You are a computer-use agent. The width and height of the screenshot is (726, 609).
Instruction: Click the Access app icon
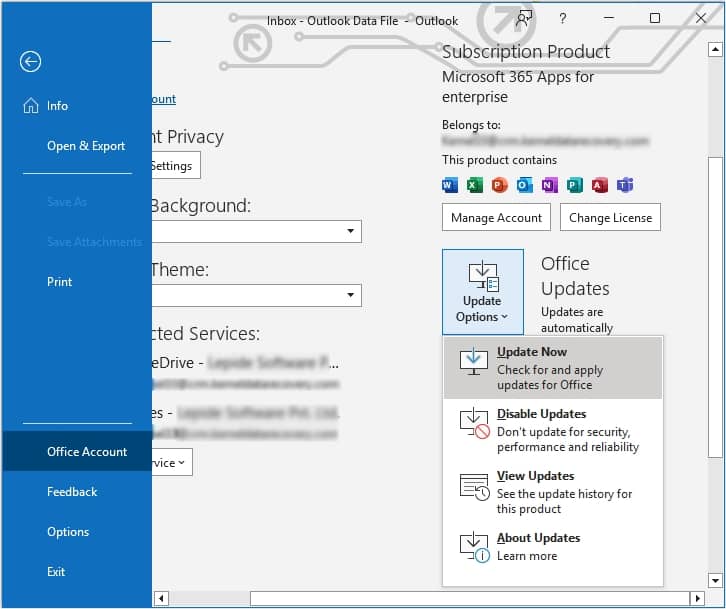tap(600, 185)
